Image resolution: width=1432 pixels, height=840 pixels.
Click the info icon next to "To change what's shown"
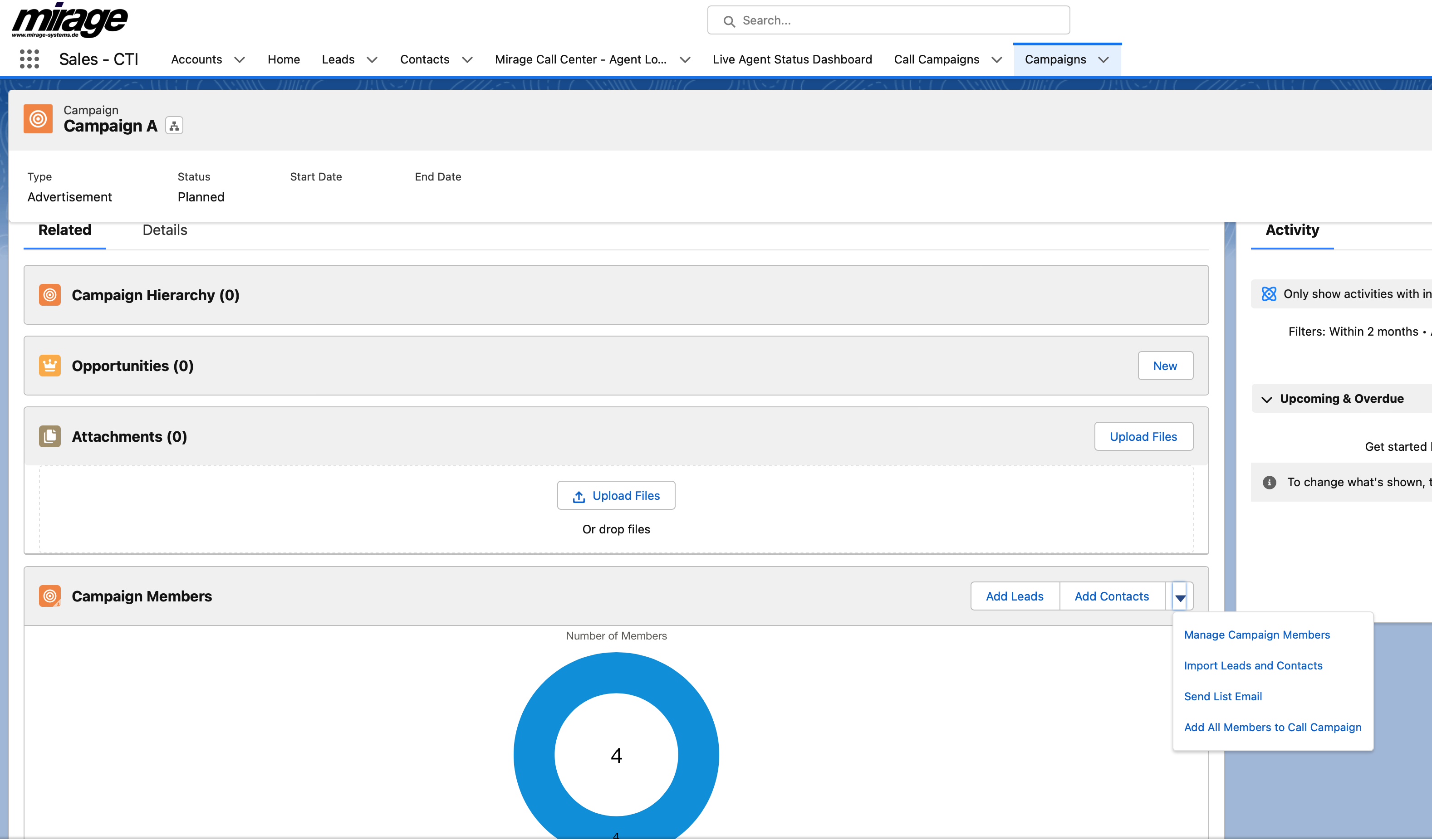[1269, 483]
